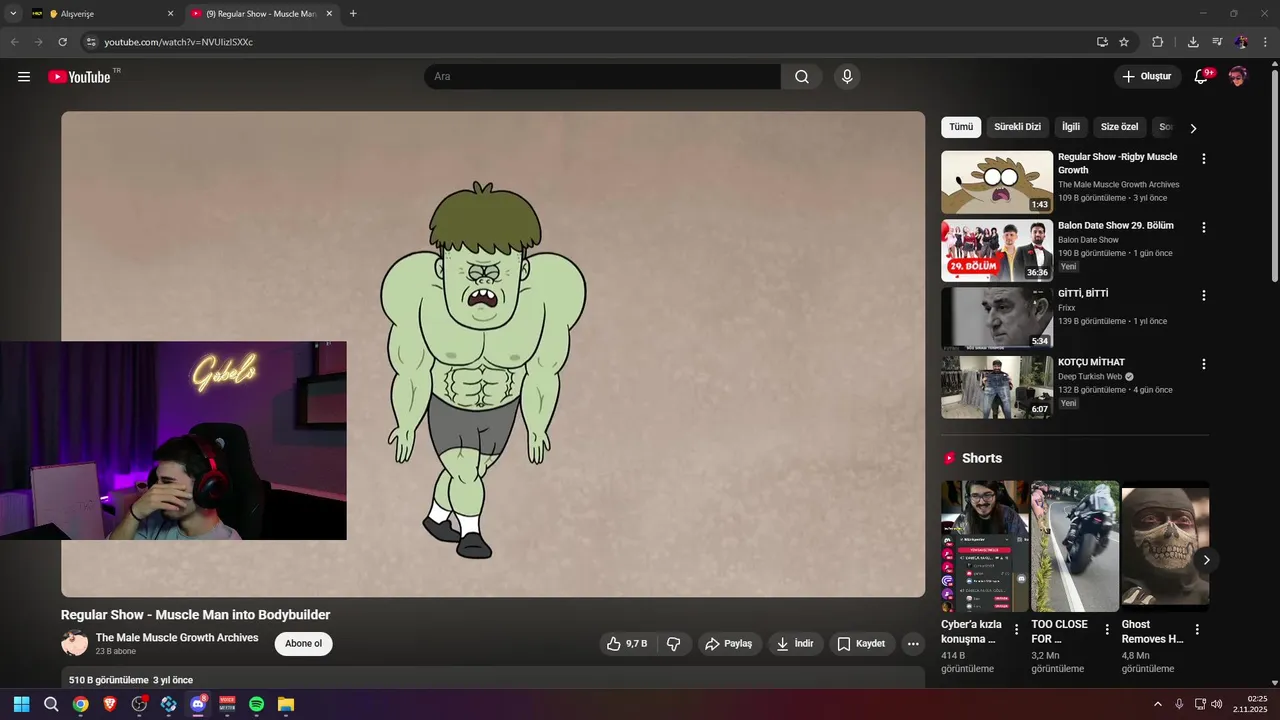1280x720 pixels.
Task: Open more actions for the video
Action: (x=913, y=644)
